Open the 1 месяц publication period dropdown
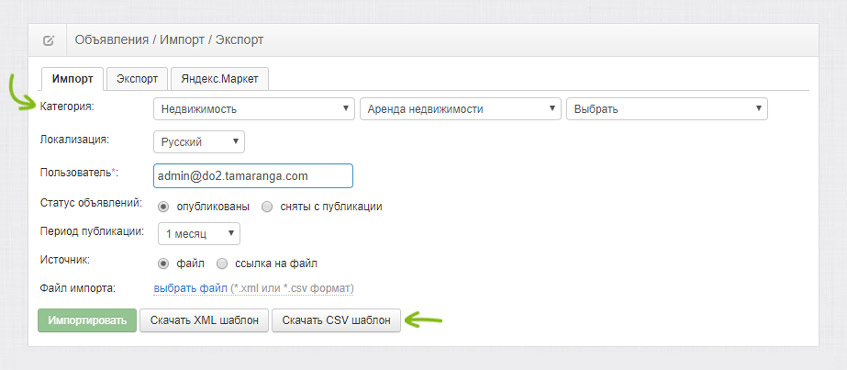Image resolution: width=847 pixels, height=370 pixels. point(199,234)
